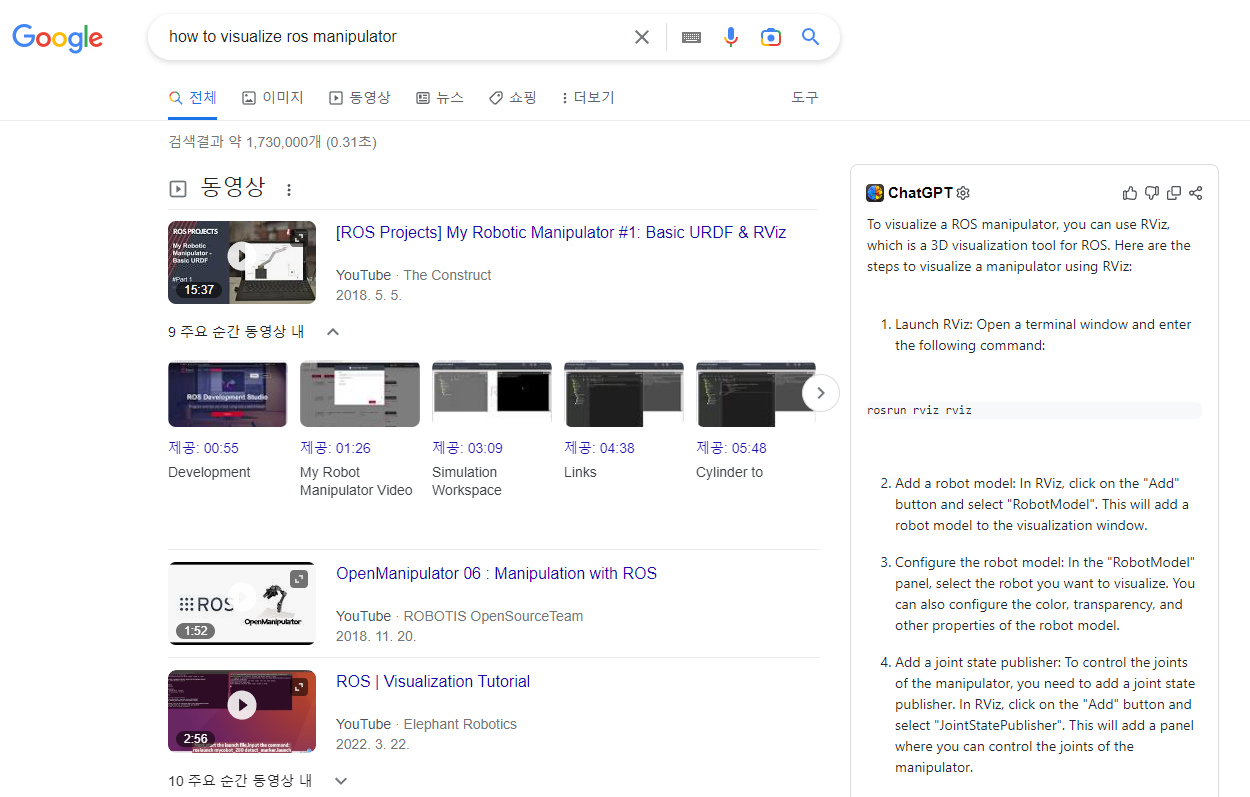Click YouTube · The Construct source text
The height and width of the screenshot is (797, 1250).
[414, 275]
